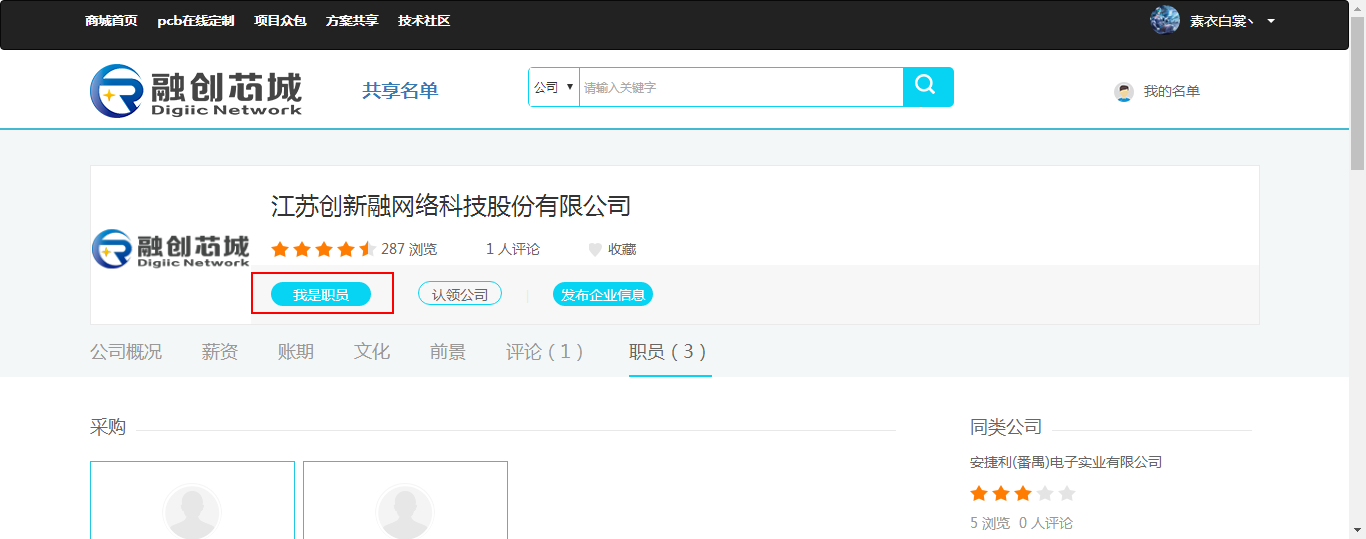Switch to the 文化 tab
1366x539 pixels.
coord(372,352)
